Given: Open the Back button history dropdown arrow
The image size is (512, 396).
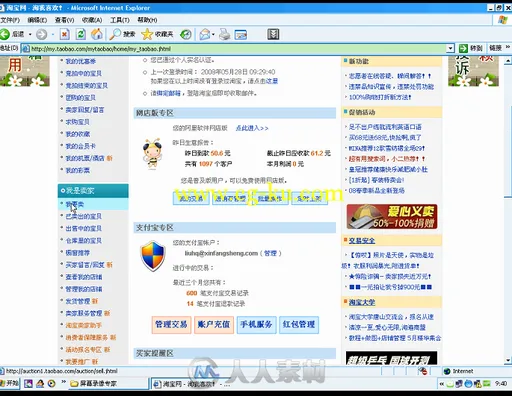Looking at the screenshot, I should point(30,34).
